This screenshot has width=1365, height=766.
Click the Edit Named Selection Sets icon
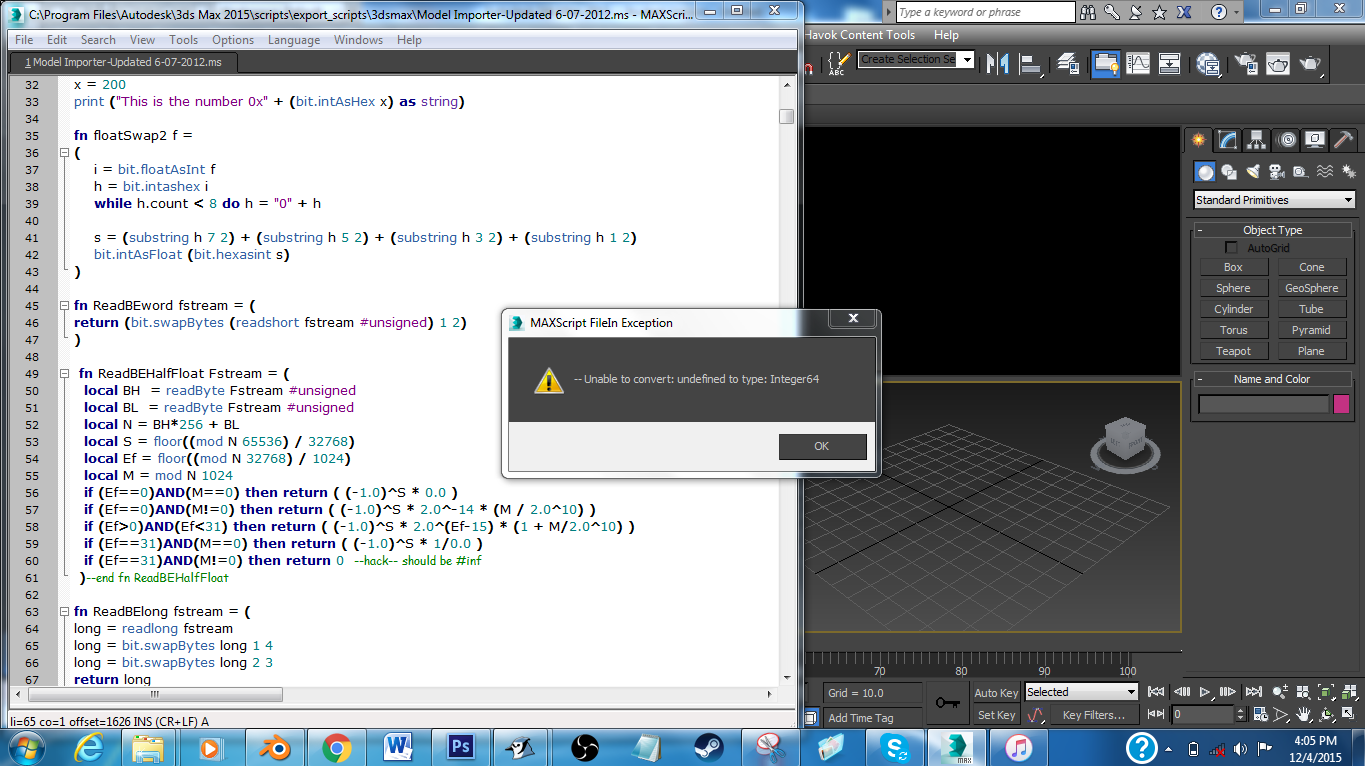pyautogui.click(x=837, y=64)
